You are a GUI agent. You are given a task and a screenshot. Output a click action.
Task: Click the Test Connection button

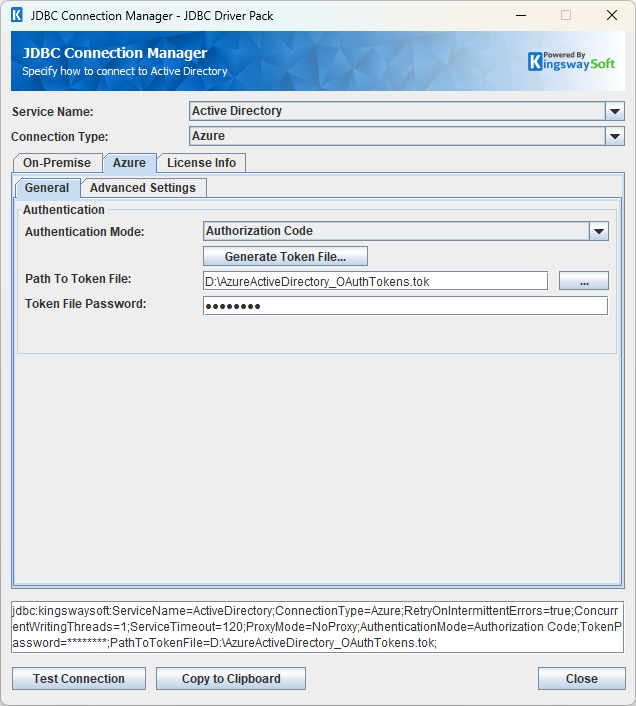(79, 679)
